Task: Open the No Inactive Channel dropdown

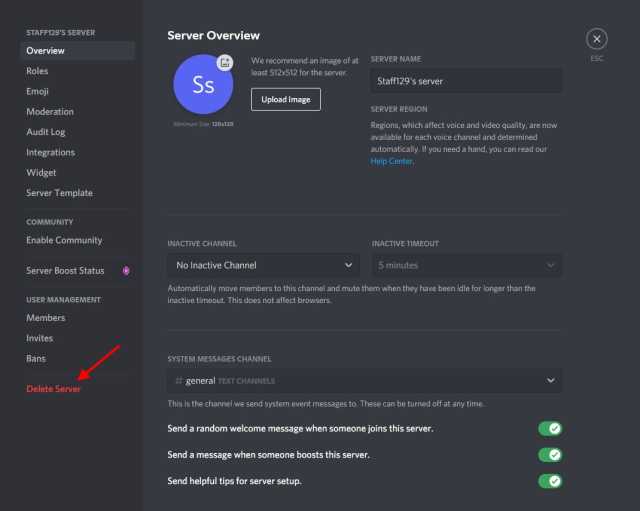Action: (x=263, y=265)
